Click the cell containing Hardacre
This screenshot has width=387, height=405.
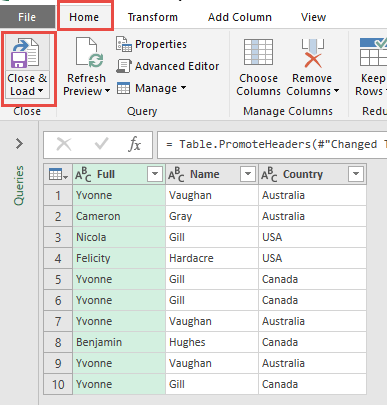212,258
